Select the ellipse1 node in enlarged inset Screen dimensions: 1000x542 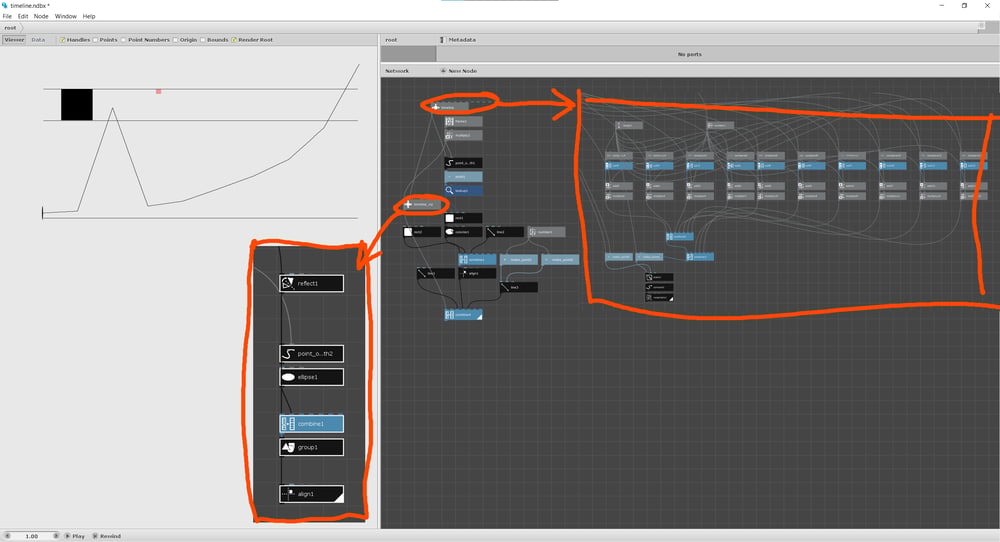point(311,377)
